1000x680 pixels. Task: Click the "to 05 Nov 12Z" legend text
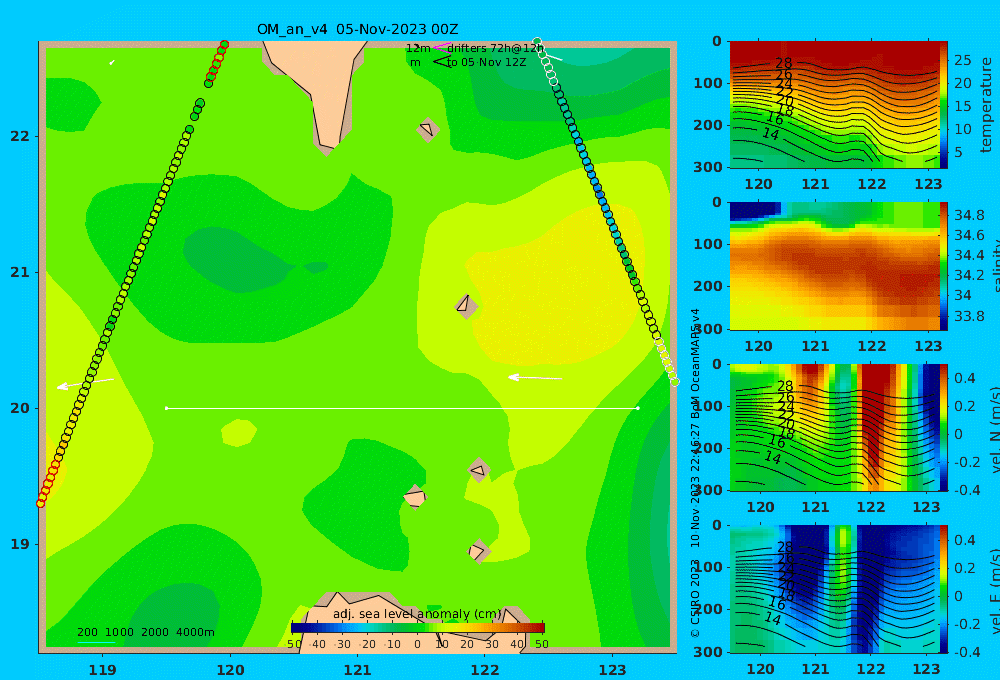click(487, 63)
